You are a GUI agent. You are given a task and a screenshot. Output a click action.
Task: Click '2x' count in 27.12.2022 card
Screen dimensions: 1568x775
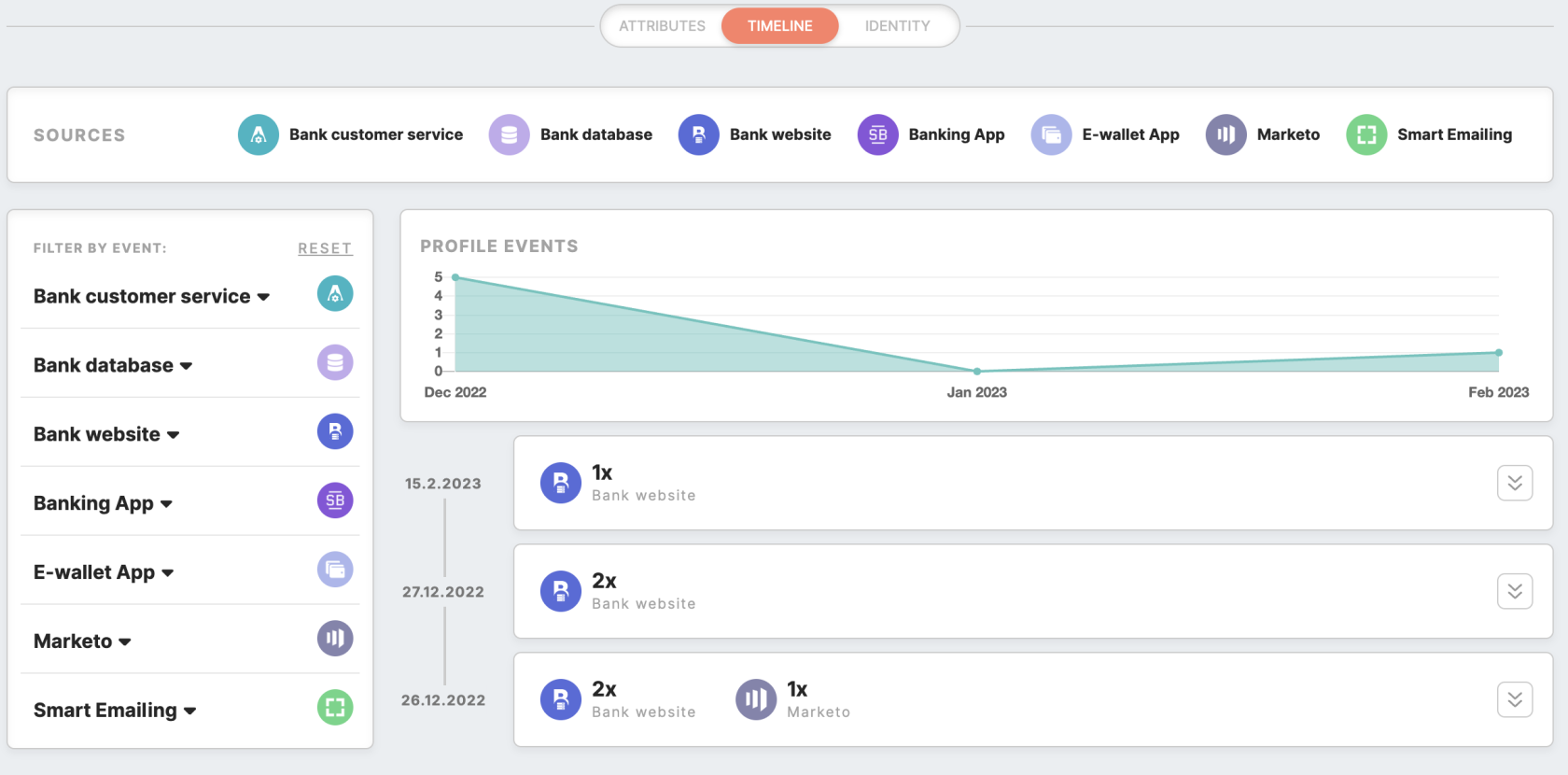pos(604,581)
